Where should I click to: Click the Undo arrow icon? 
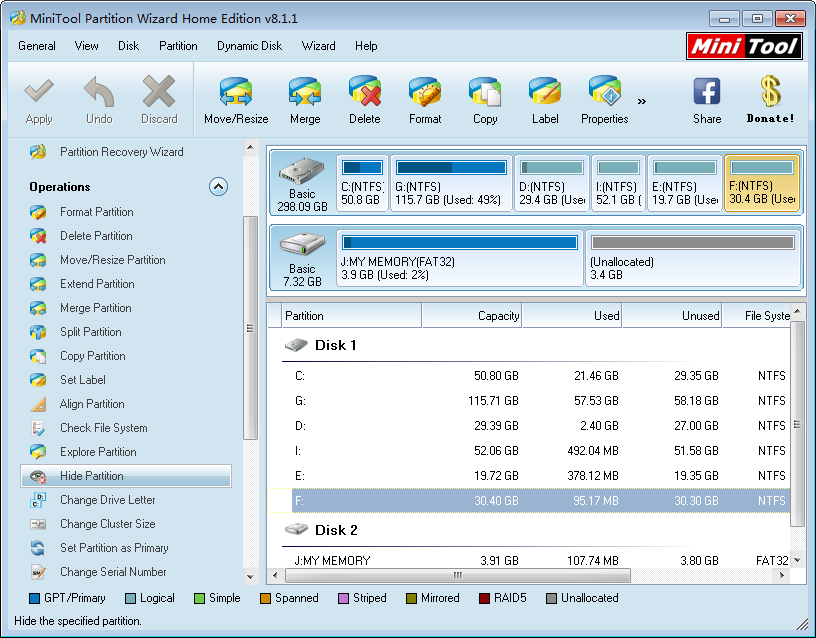point(99,91)
